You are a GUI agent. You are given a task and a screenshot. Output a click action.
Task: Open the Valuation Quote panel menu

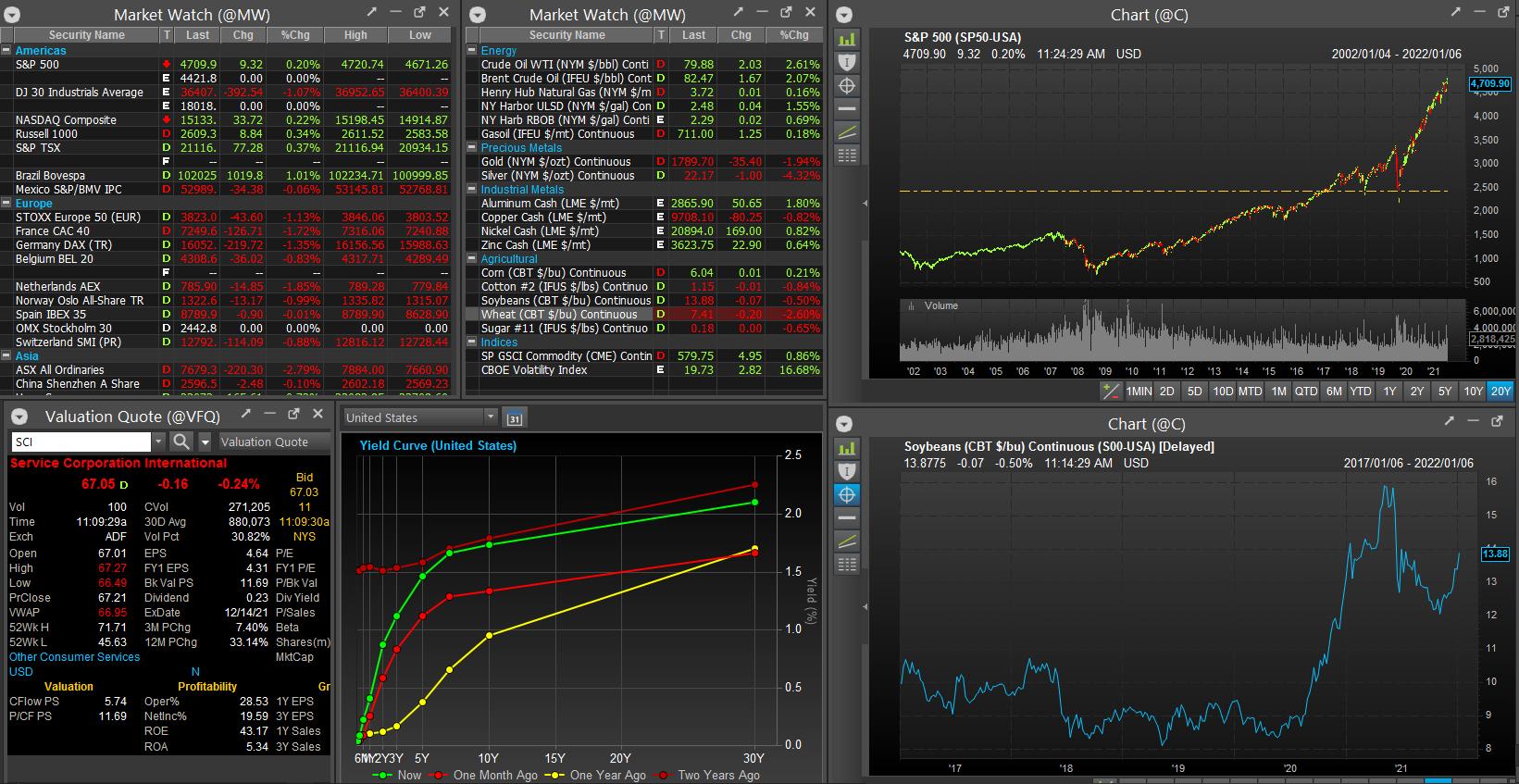click(x=21, y=417)
